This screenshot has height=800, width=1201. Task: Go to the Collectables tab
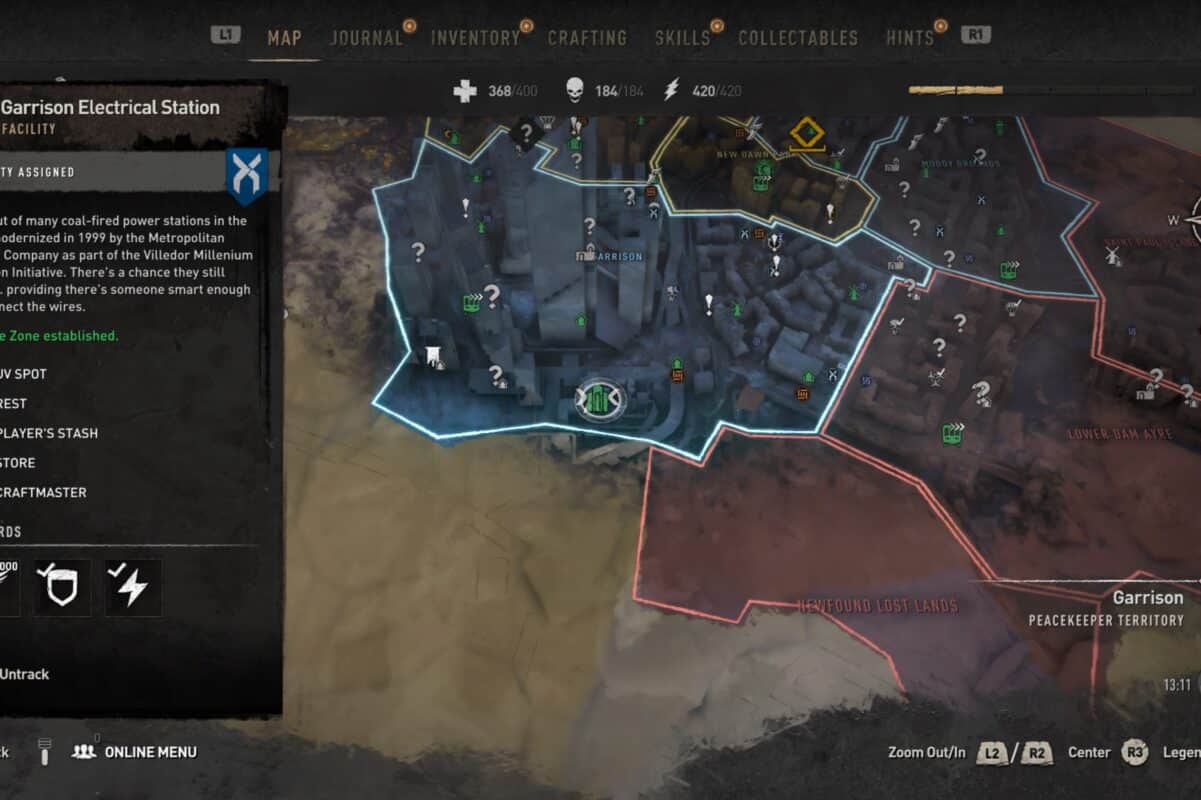[x=798, y=38]
